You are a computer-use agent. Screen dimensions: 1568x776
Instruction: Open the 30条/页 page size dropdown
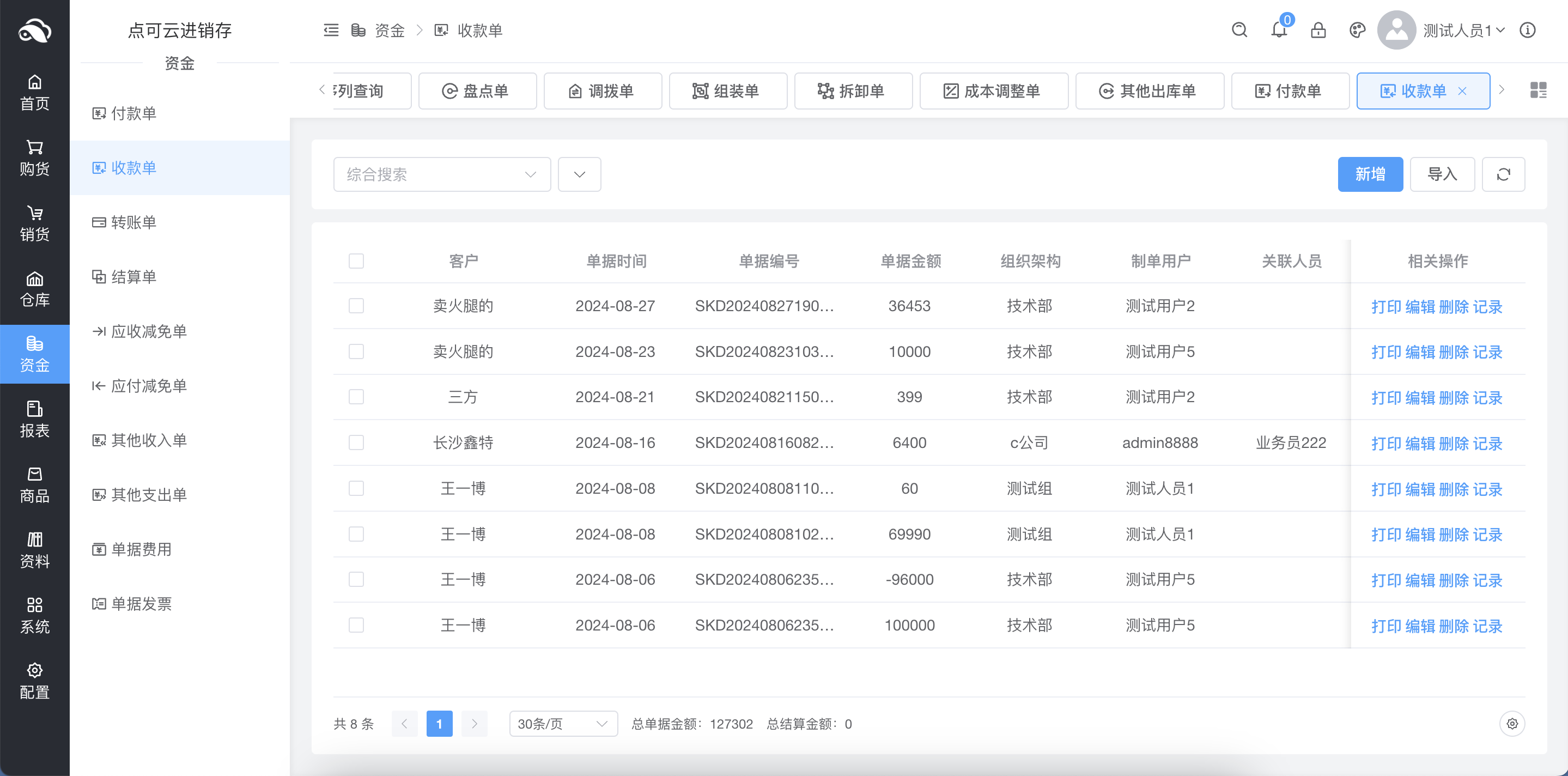coord(562,724)
